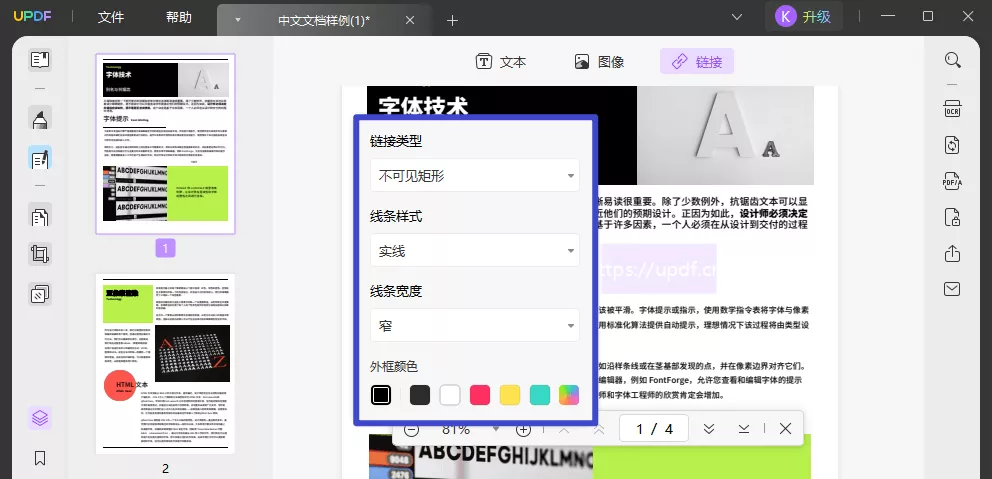Screen dimensions: 992x479
Task: Choose the yellow border color swatch
Action: (x=510, y=395)
